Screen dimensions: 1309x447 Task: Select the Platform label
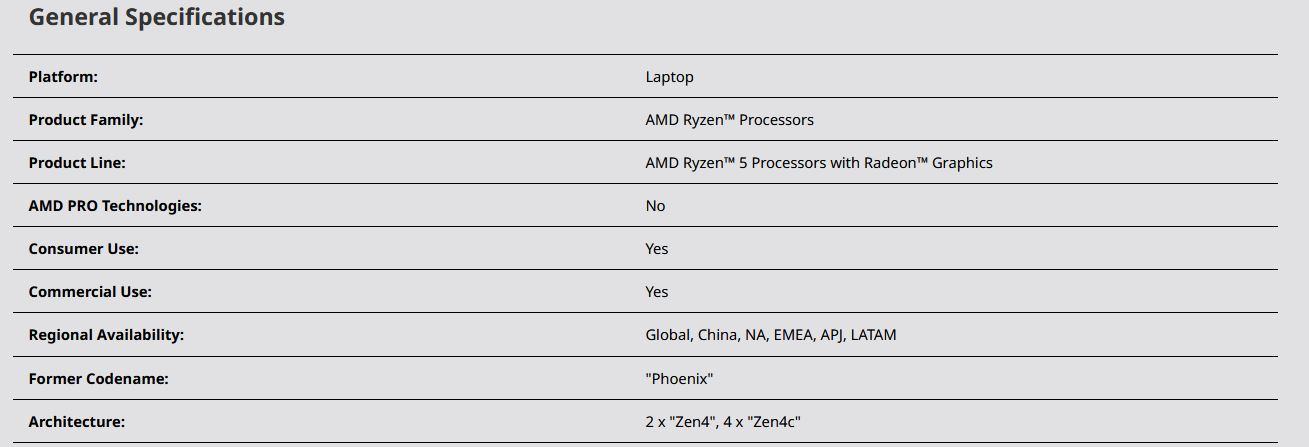(63, 77)
